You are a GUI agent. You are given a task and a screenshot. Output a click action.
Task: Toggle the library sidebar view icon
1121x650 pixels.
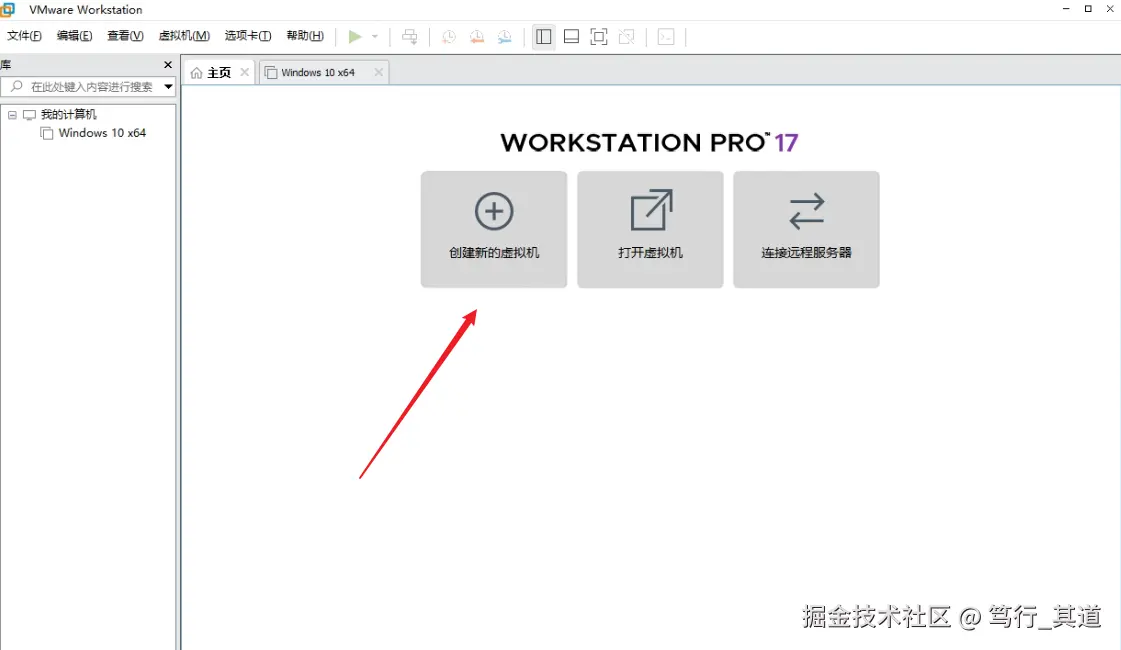click(x=543, y=36)
